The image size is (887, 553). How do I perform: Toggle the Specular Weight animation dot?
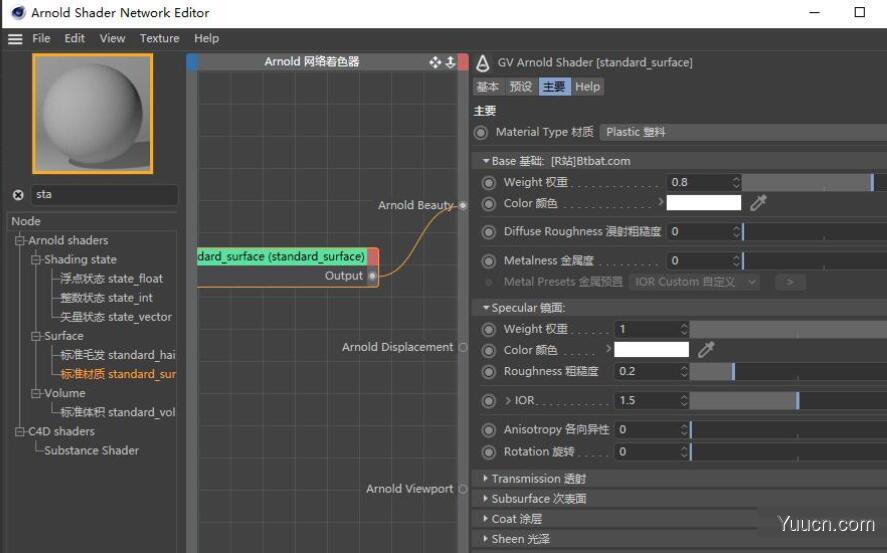tap(489, 330)
